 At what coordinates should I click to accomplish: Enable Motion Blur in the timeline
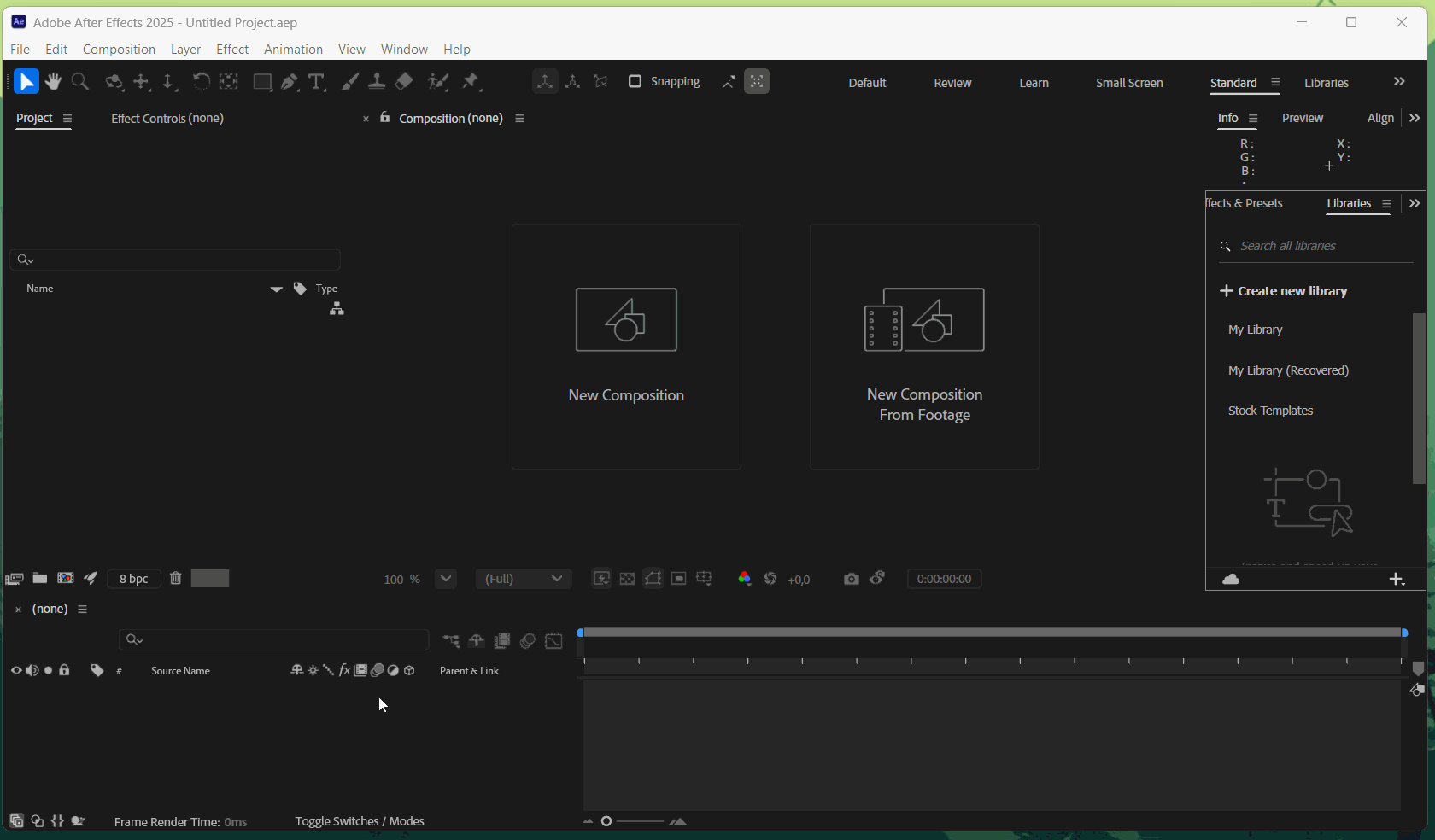528,641
